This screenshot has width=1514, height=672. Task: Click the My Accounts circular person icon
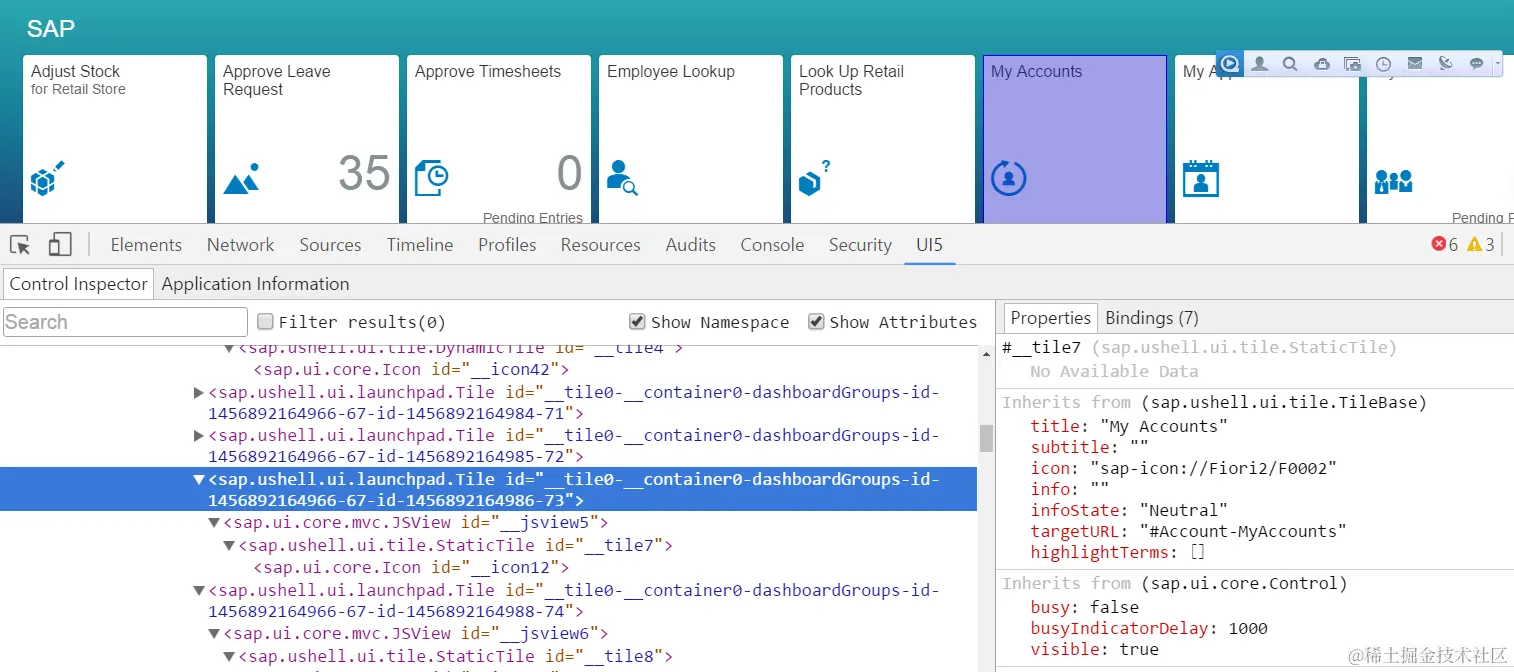coord(1008,178)
